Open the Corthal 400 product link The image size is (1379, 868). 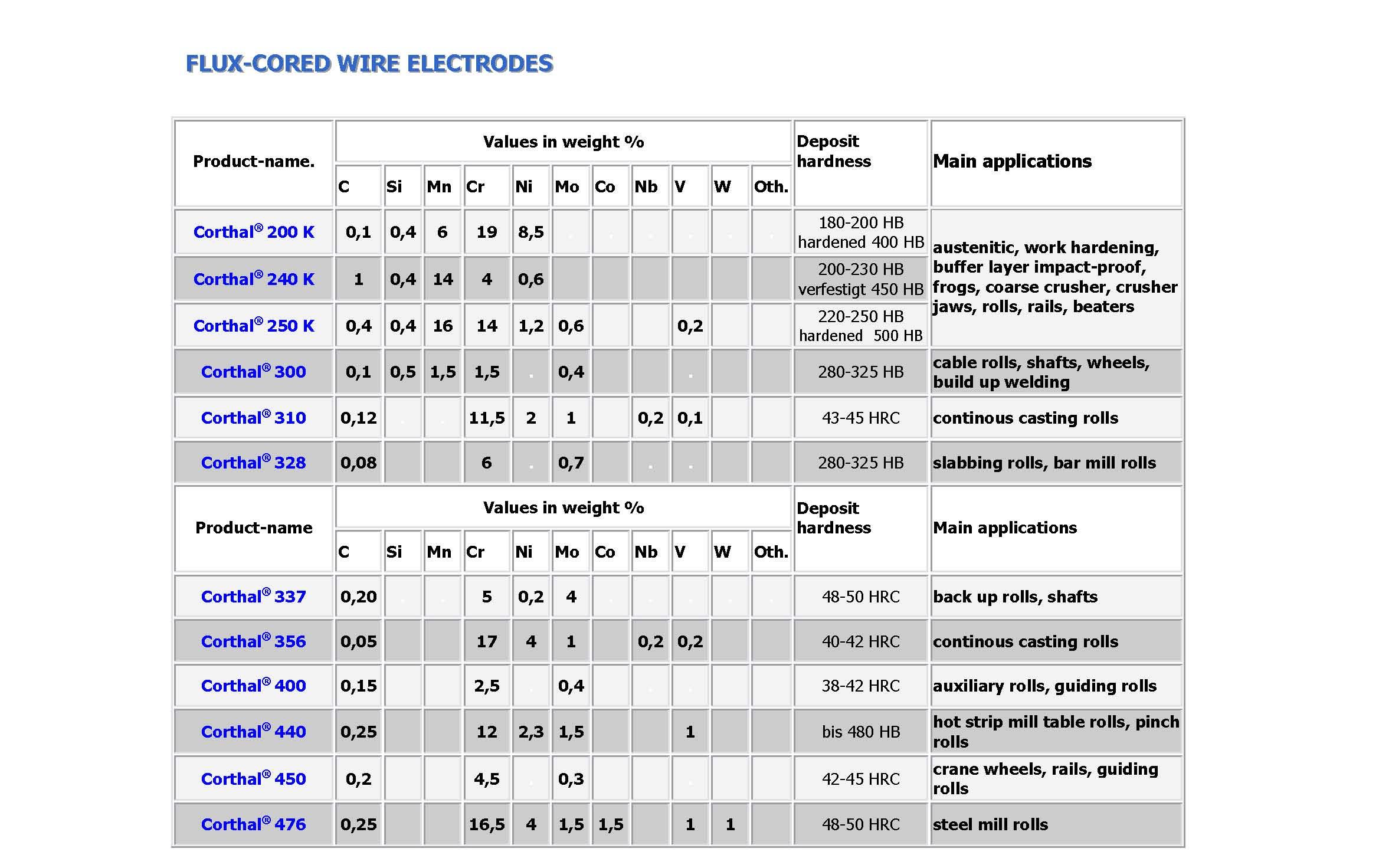click(254, 686)
